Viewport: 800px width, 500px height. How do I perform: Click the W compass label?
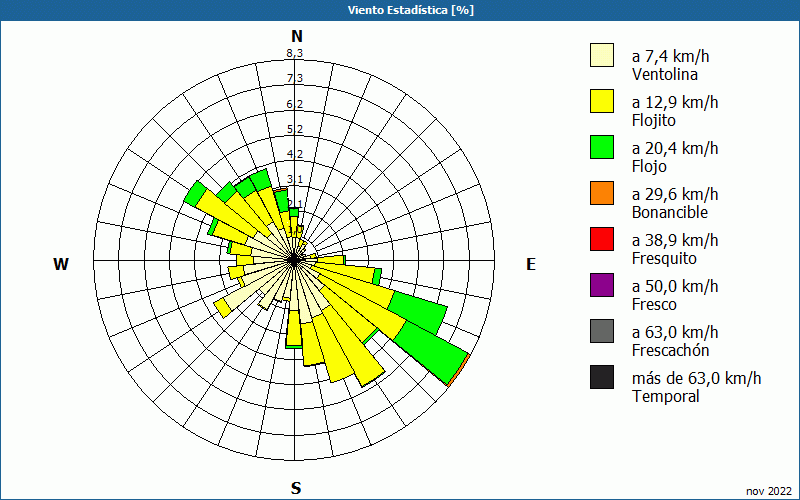click(61, 264)
